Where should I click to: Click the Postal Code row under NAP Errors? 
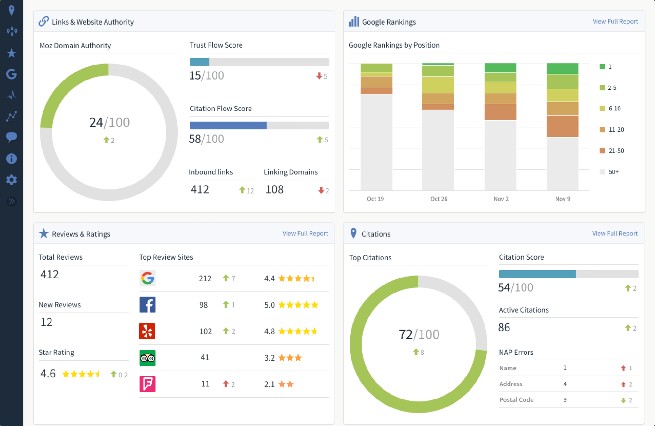[569, 400]
